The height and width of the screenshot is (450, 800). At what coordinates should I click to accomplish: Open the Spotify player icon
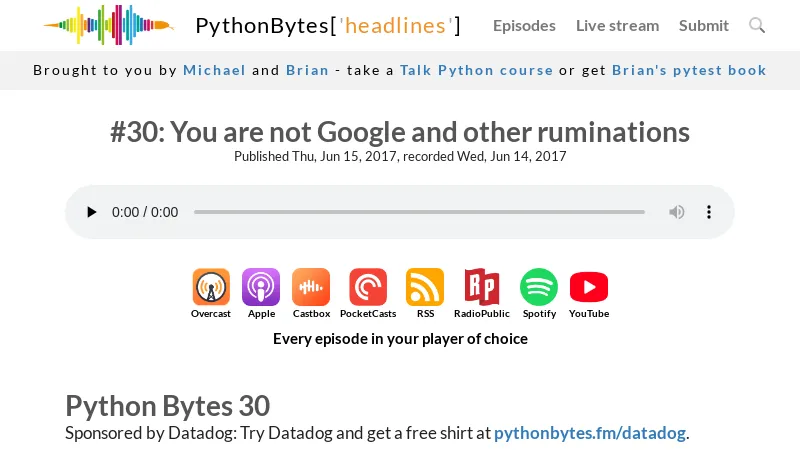(539, 288)
